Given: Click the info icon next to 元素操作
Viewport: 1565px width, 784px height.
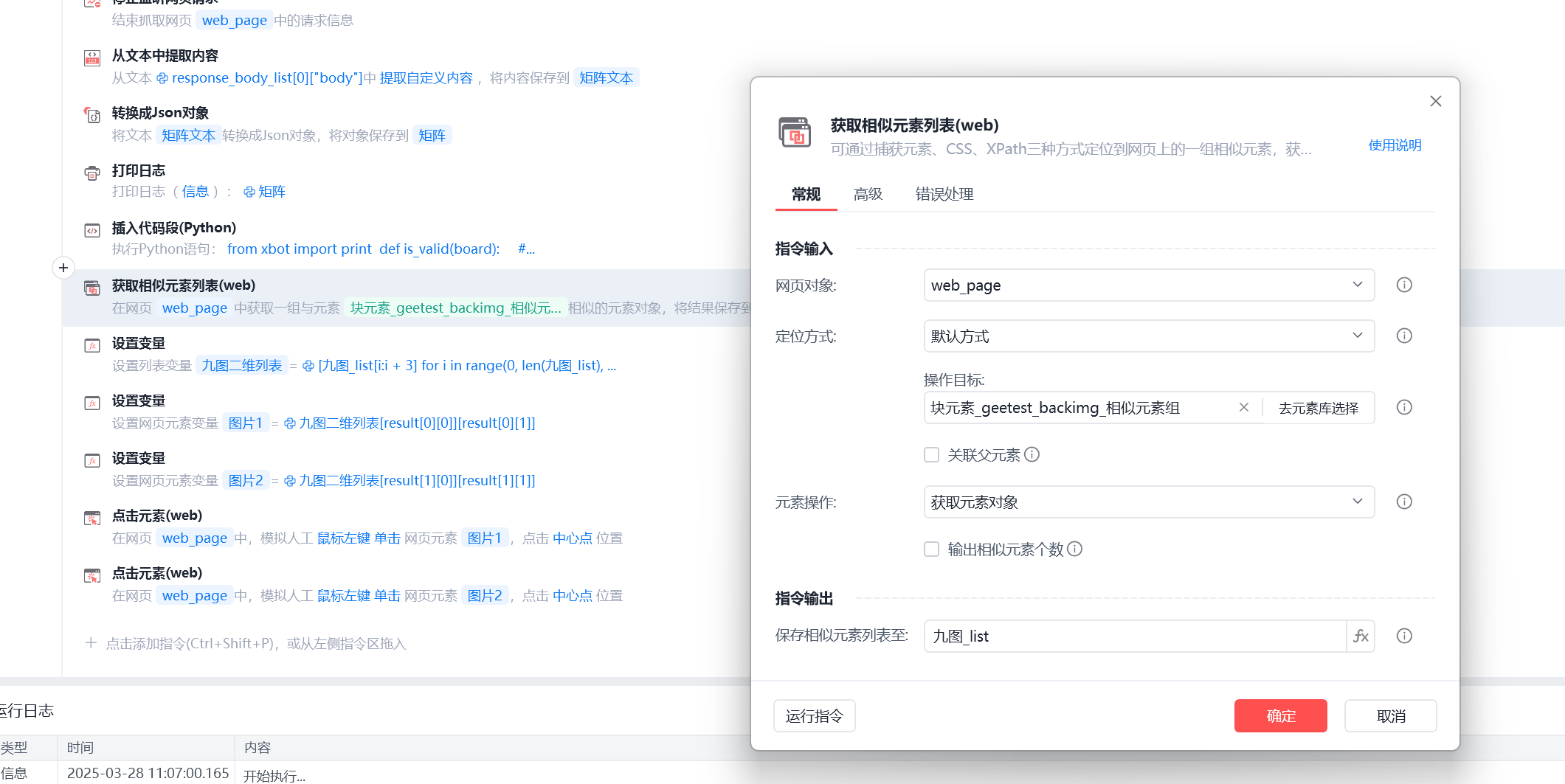Looking at the screenshot, I should click(x=1403, y=502).
